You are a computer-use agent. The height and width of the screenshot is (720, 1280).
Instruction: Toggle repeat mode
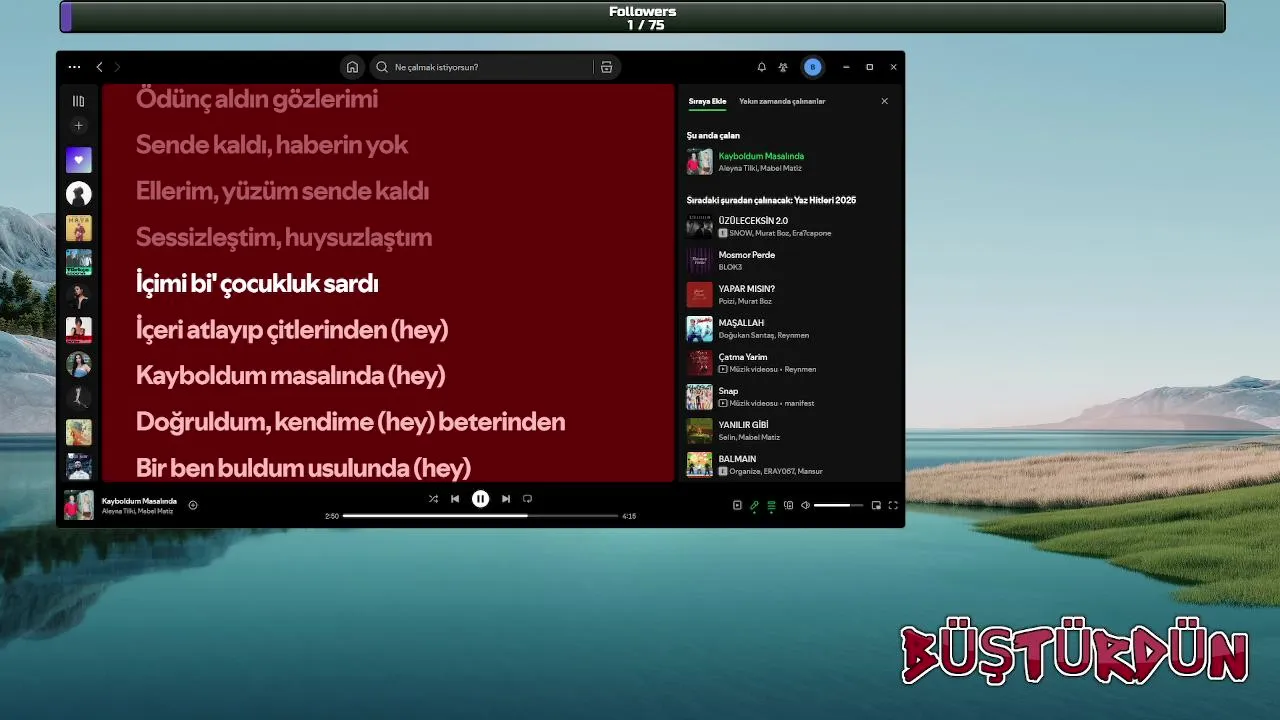(x=527, y=498)
